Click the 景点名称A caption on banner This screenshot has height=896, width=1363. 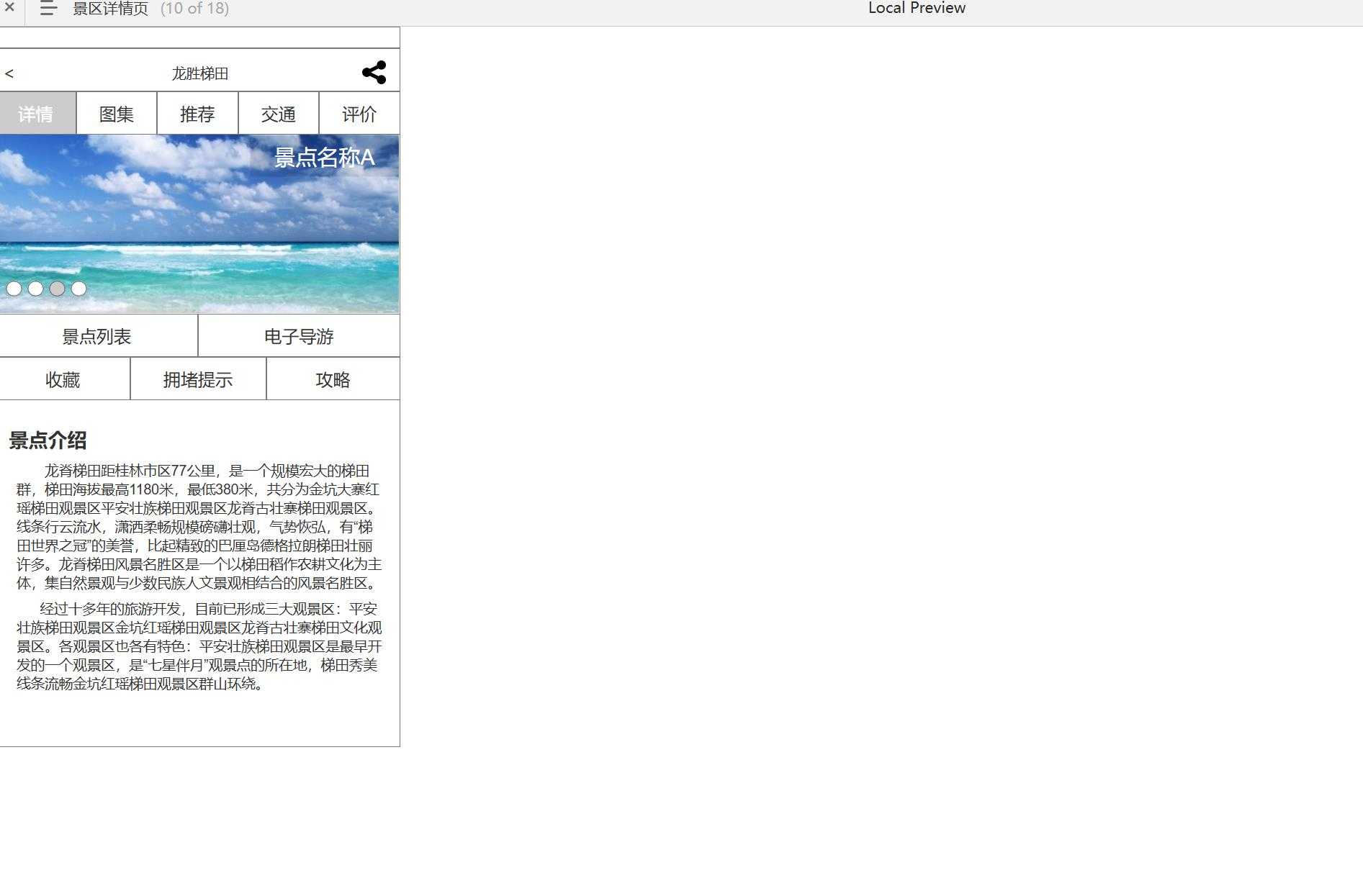coord(324,158)
